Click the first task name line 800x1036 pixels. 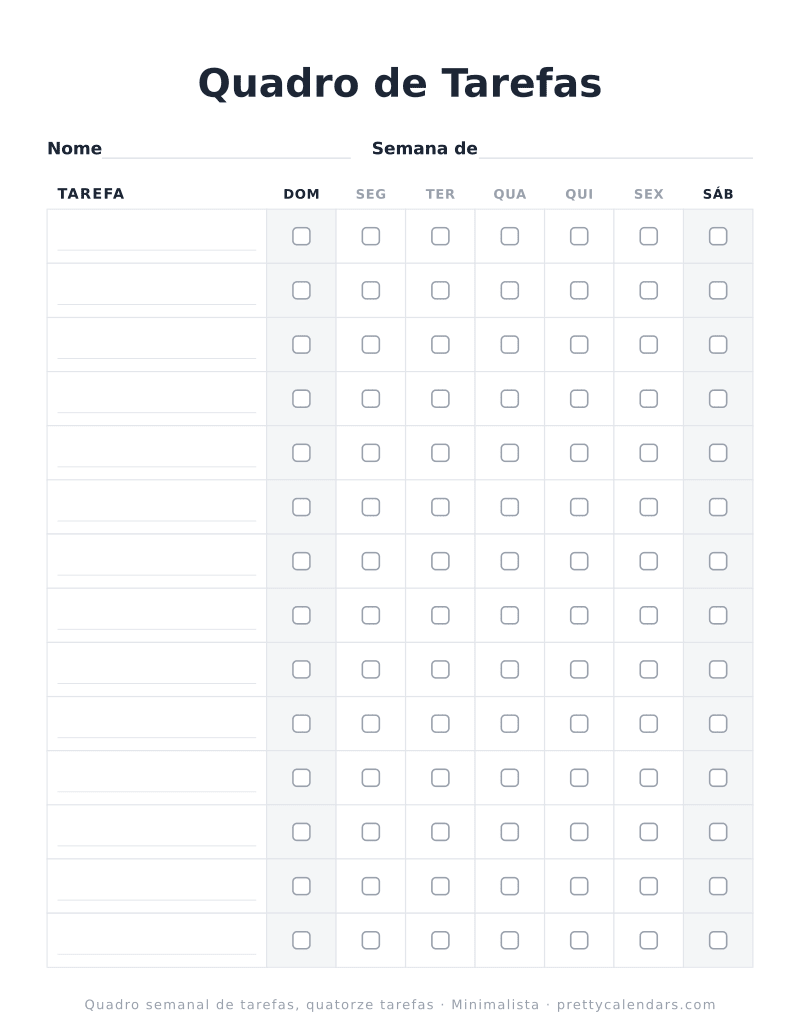157,241
